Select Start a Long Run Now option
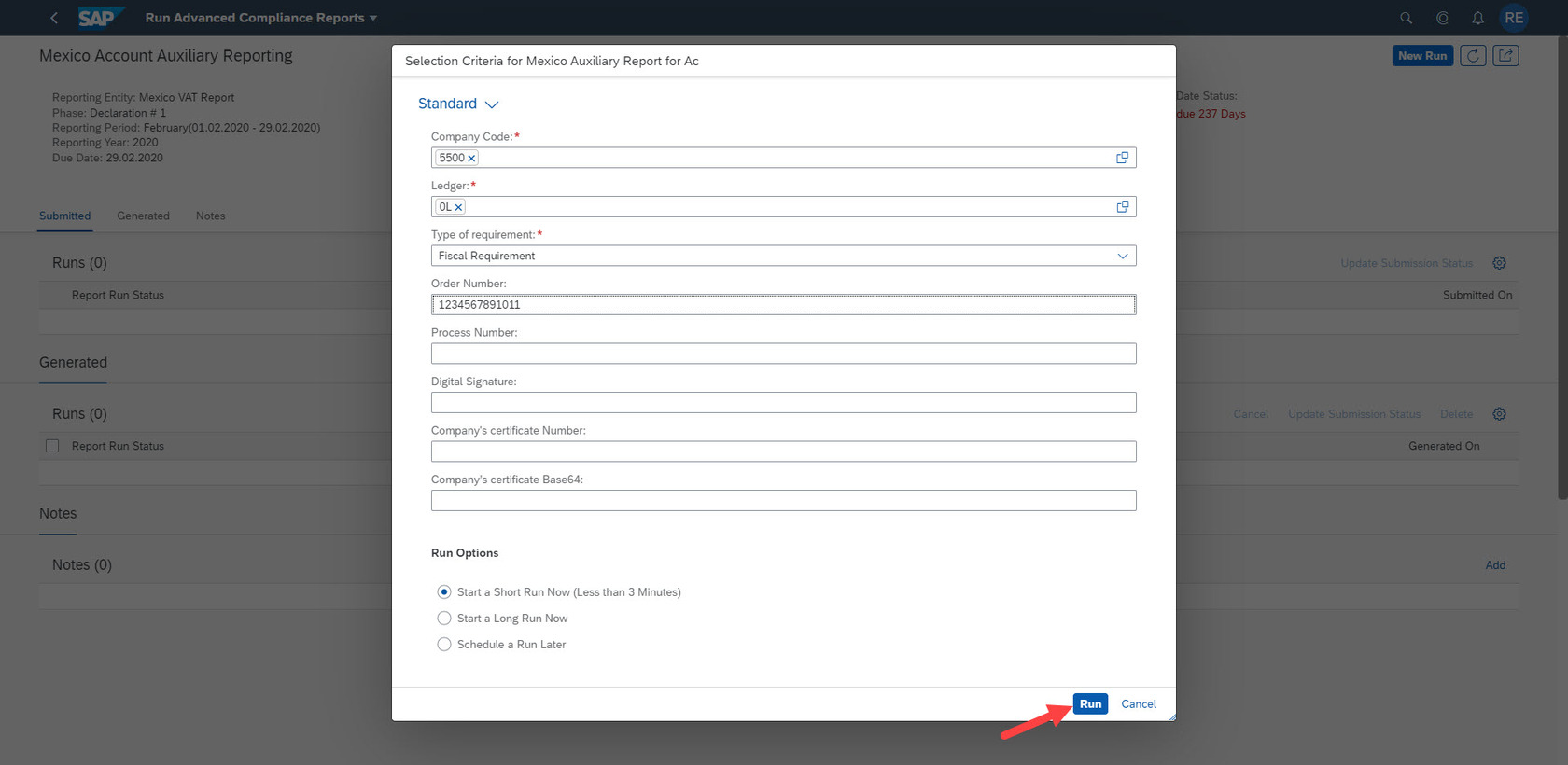 pyautogui.click(x=444, y=619)
